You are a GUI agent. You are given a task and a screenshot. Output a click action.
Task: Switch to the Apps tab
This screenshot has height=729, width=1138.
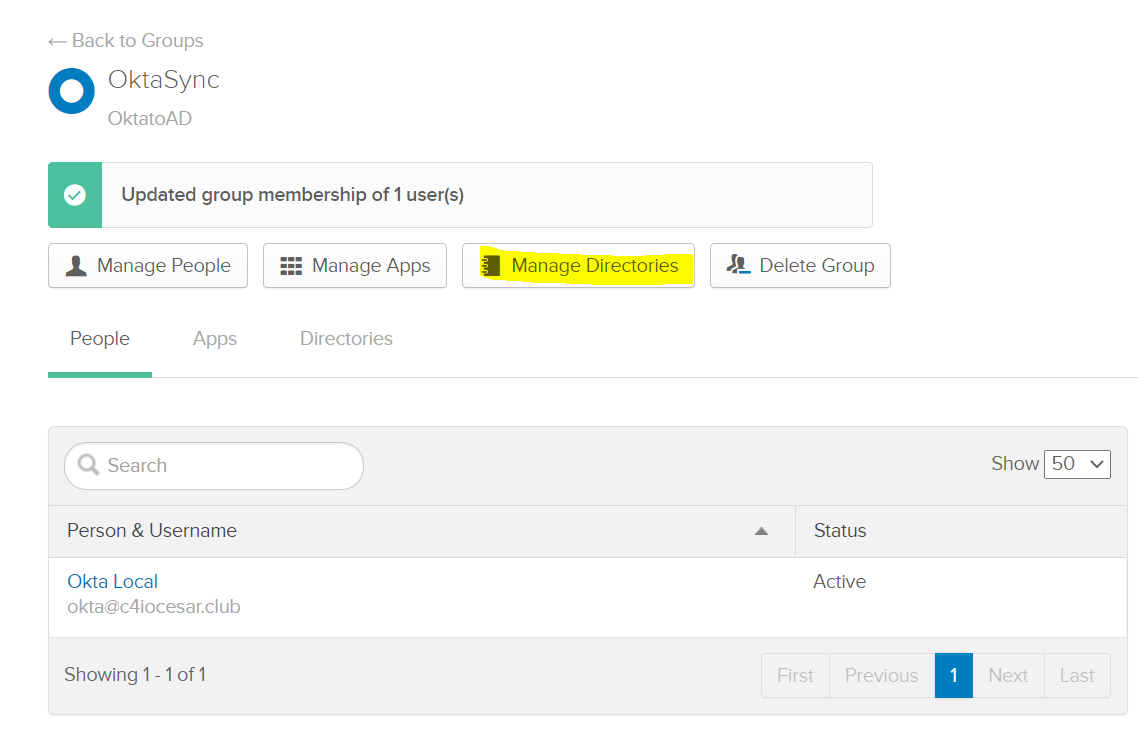click(215, 339)
